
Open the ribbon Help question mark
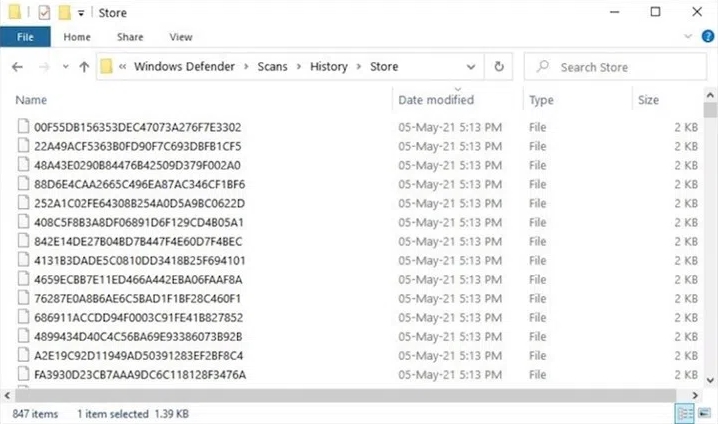[x=706, y=37]
